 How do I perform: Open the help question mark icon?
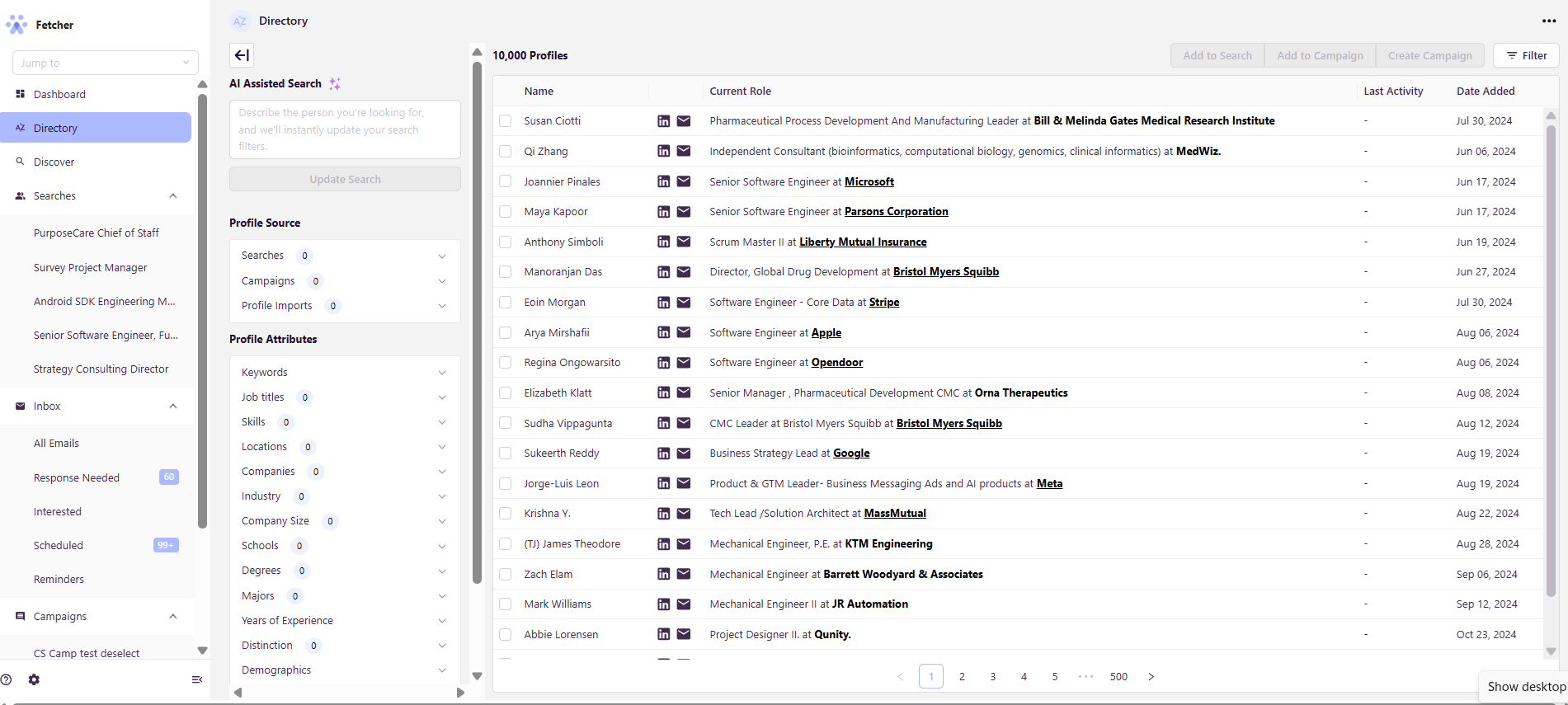click(x=7, y=680)
